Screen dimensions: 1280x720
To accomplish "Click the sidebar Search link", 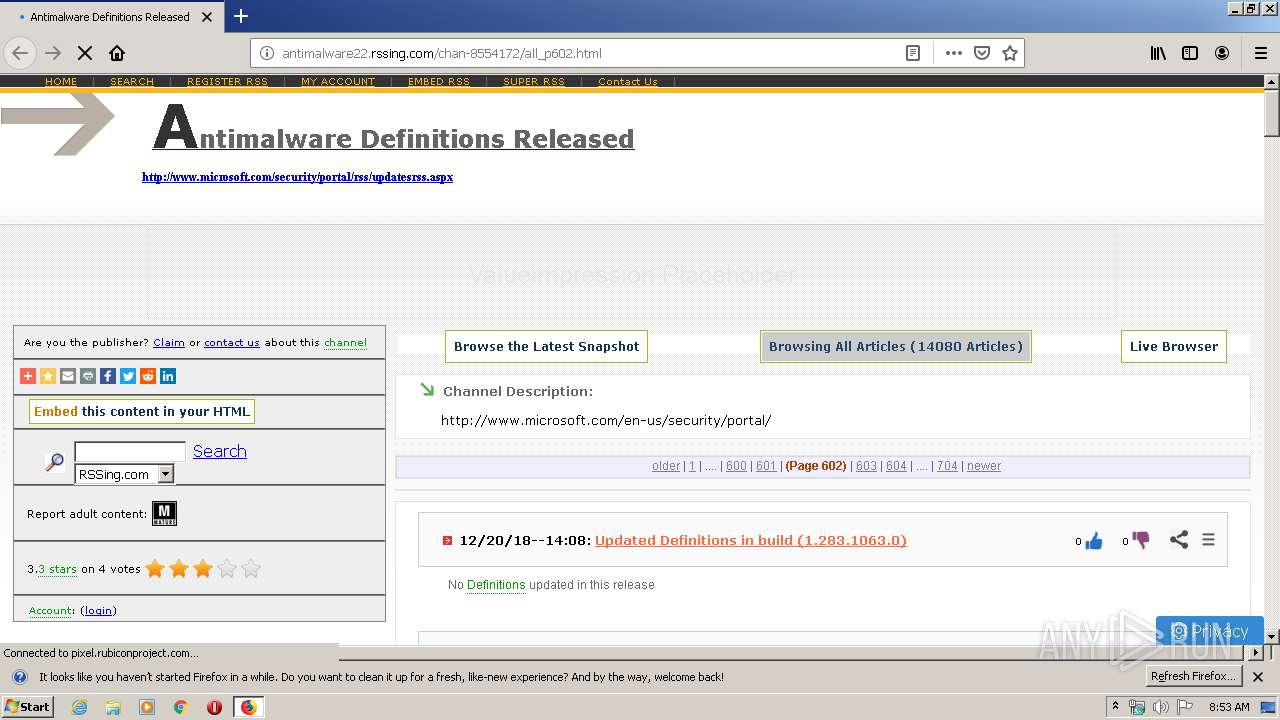I will [x=220, y=451].
